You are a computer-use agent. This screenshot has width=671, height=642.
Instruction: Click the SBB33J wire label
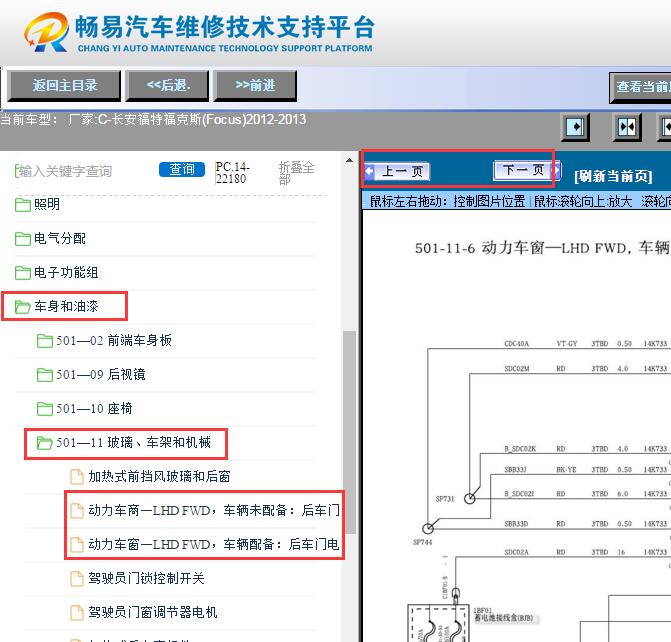pyautogui.click(x=516, y=470)
